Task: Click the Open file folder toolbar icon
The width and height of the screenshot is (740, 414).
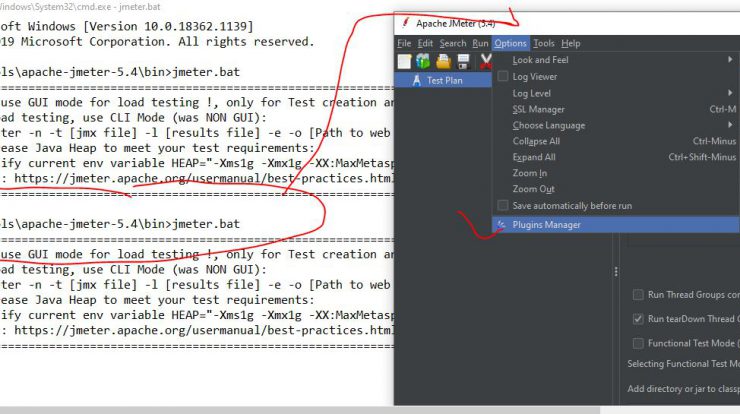Action: [x=443, y=61]
